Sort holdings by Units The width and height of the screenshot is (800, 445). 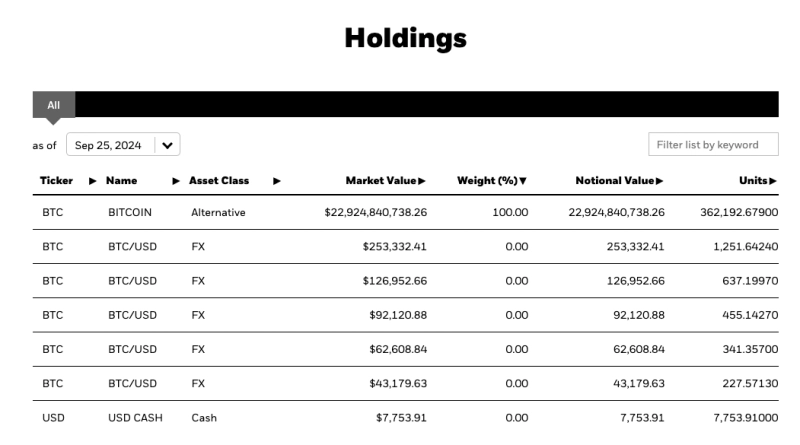point(759,181)
